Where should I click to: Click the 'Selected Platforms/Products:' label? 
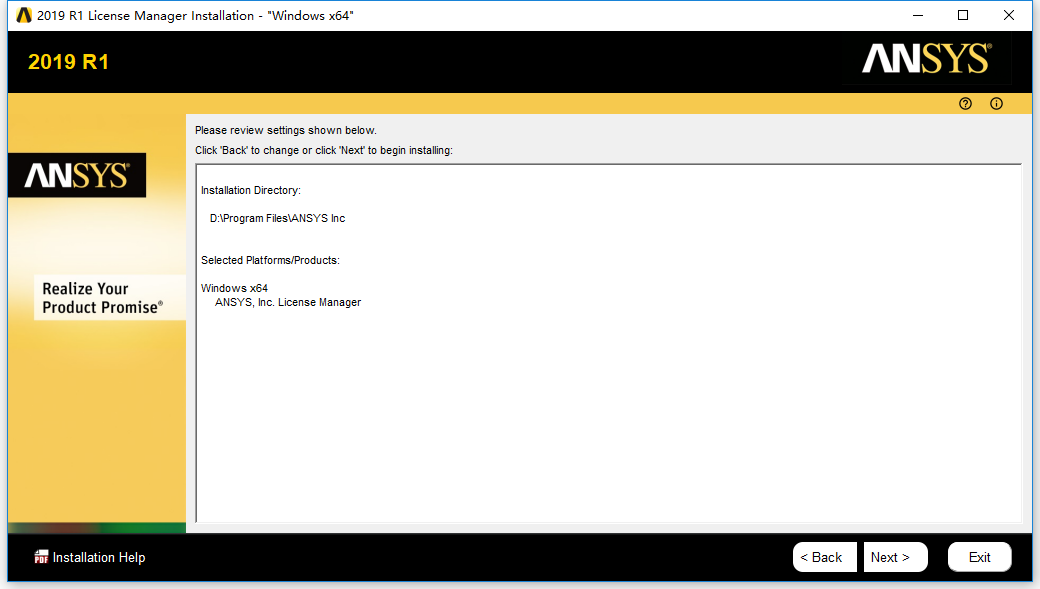pyautogui.click(x=270, y=260)
